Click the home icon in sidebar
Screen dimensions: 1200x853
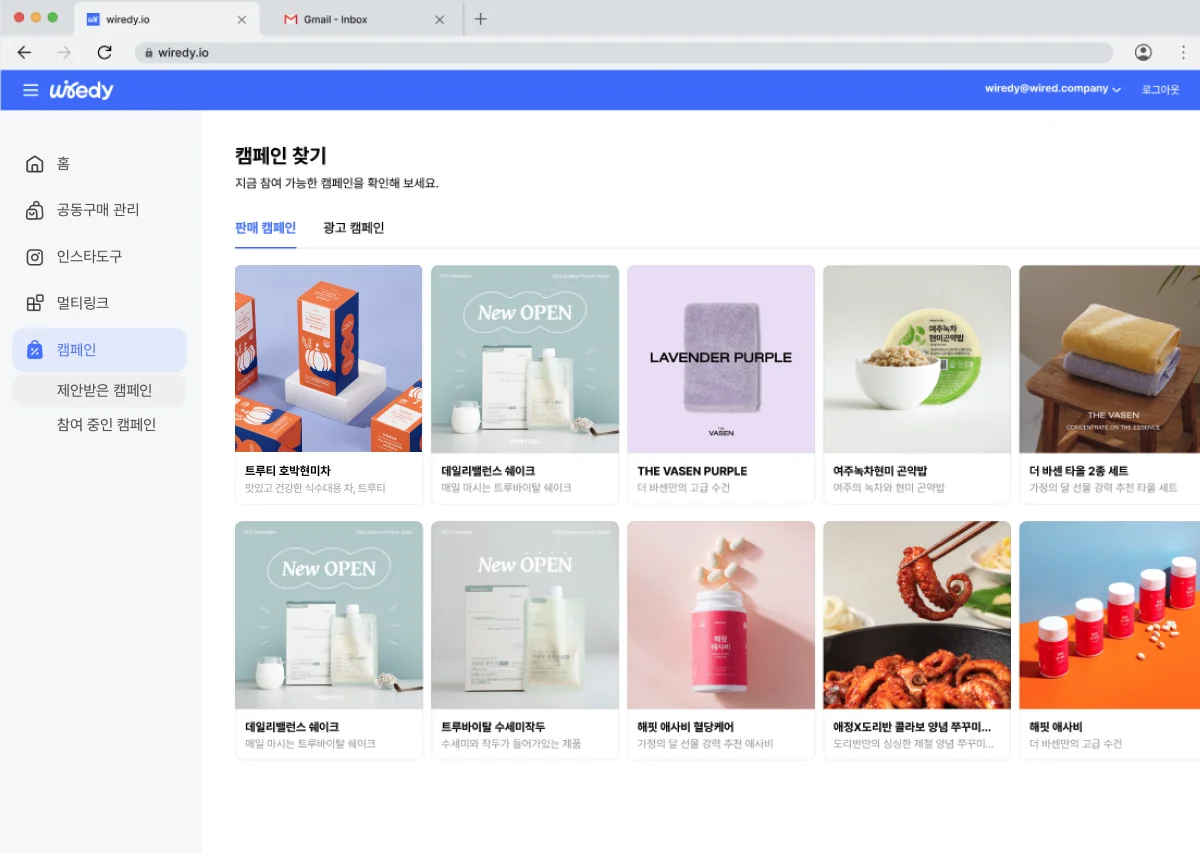click(x=35, y=164)
